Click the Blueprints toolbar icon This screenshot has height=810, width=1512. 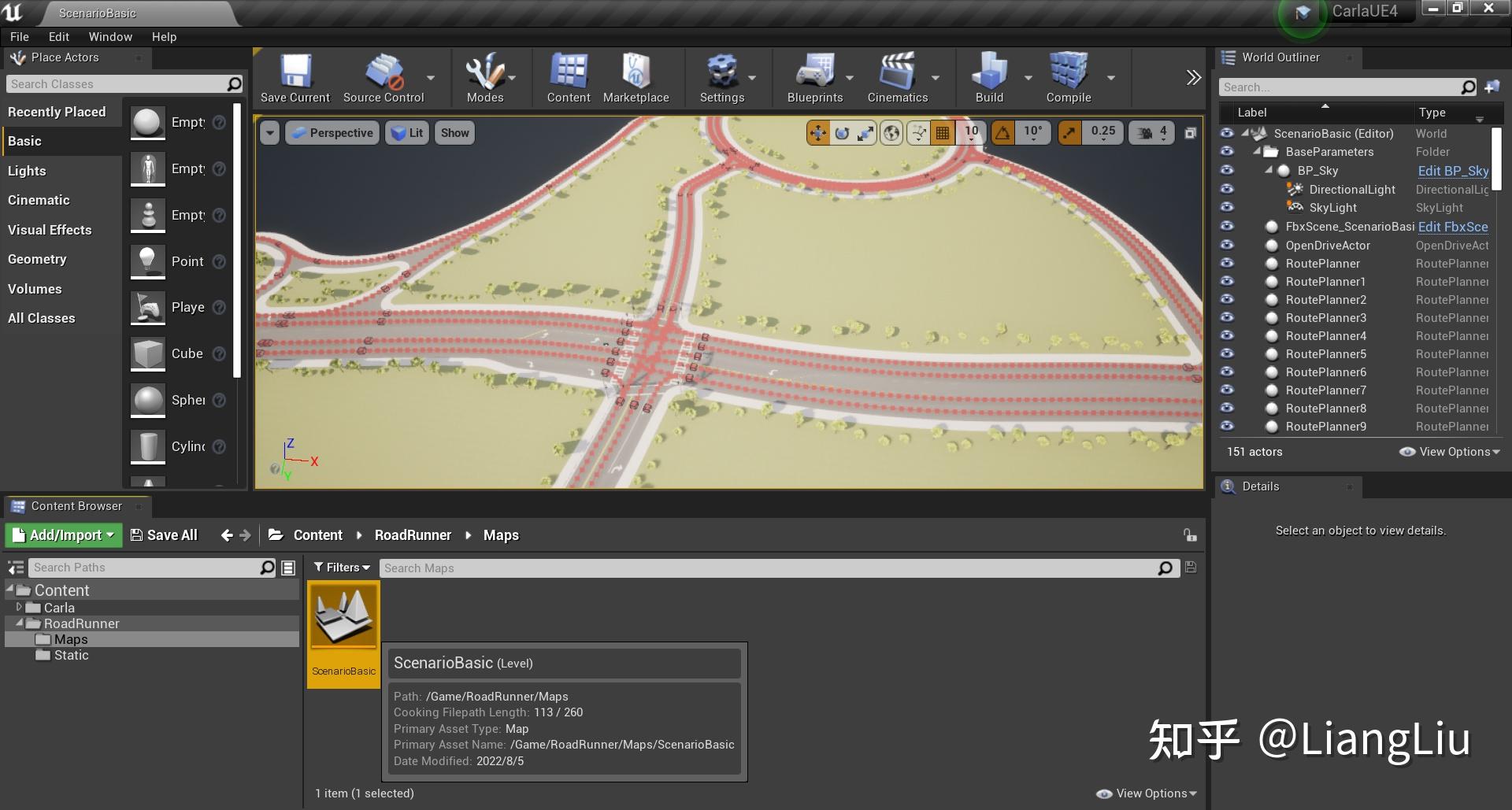point(815,79)
